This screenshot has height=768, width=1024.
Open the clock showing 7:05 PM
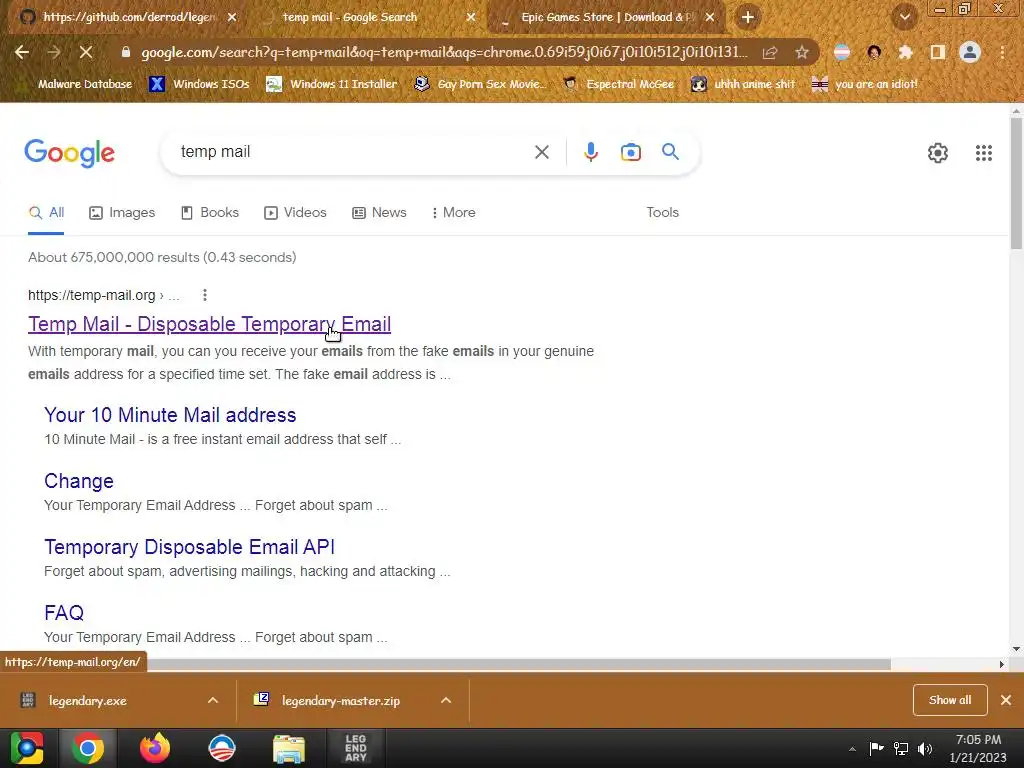tap(978, 748)
